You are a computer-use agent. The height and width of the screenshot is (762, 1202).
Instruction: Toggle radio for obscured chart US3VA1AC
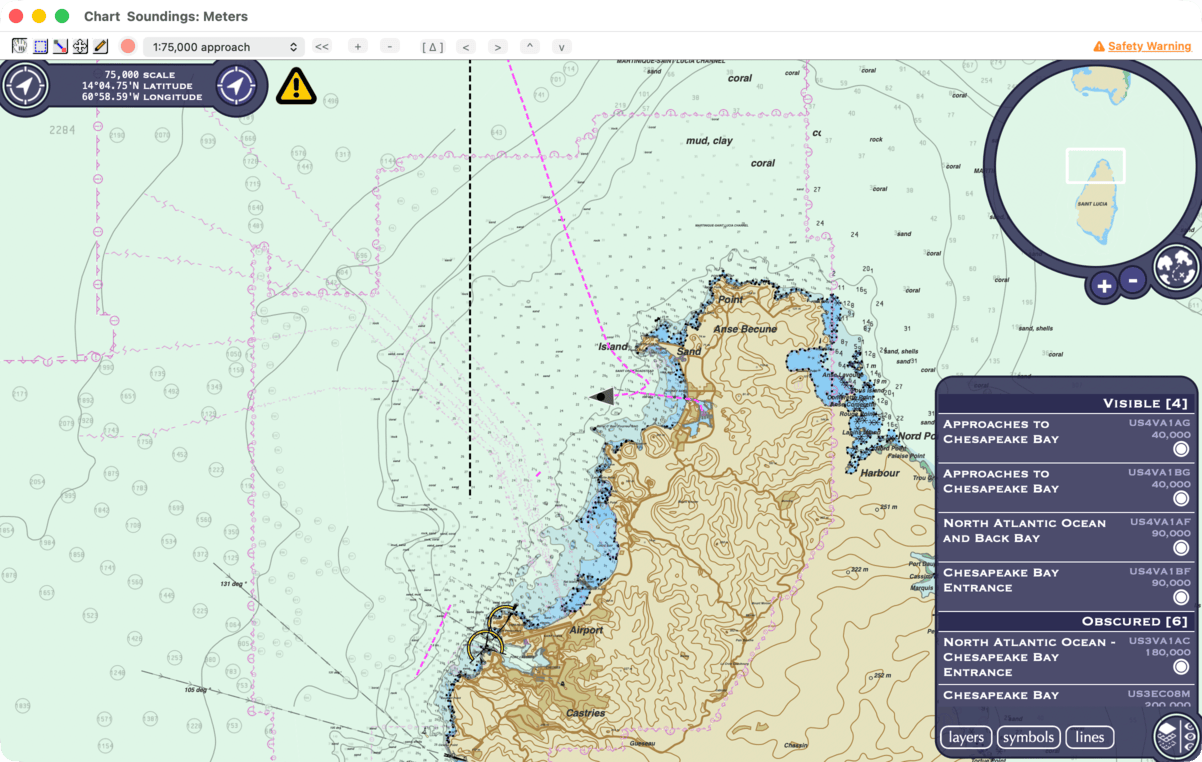1181,667
